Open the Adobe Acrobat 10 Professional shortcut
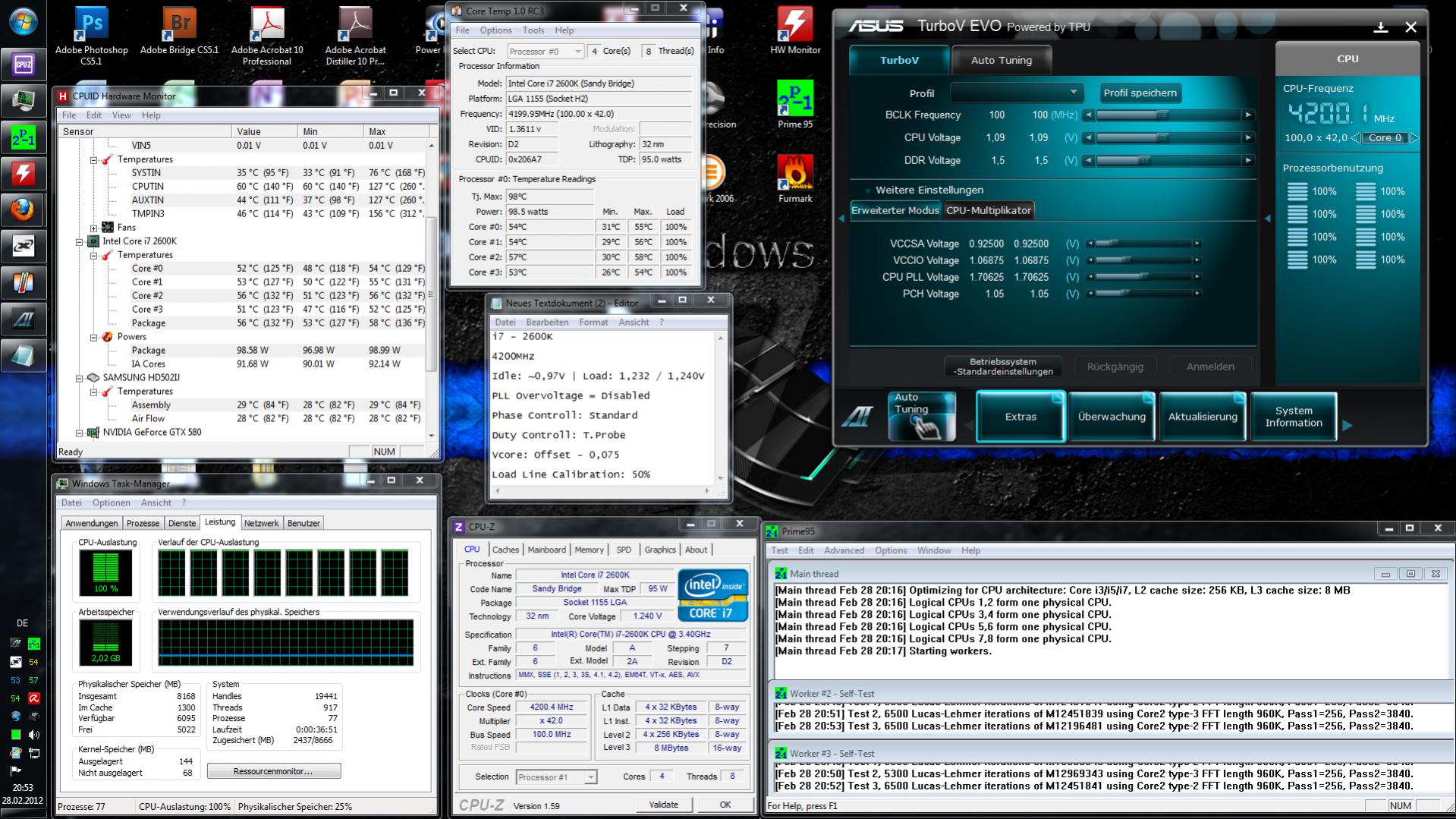Screen dimensions: 1456x819 pos(267,36)
